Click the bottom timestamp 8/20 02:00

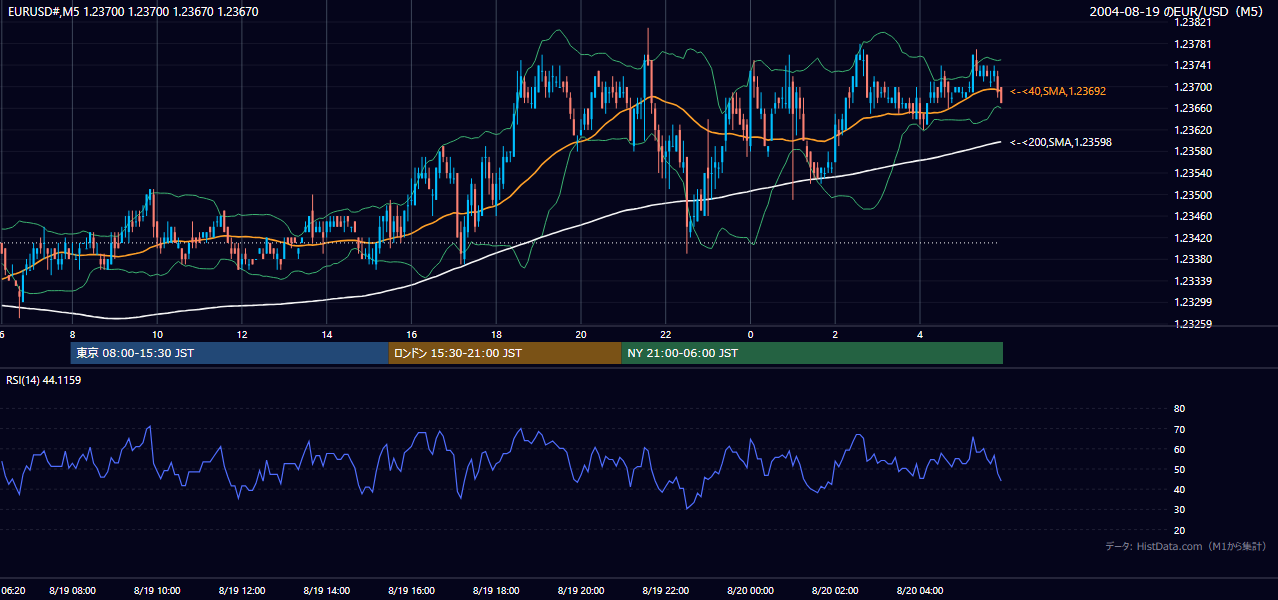(x=836, y=591)
